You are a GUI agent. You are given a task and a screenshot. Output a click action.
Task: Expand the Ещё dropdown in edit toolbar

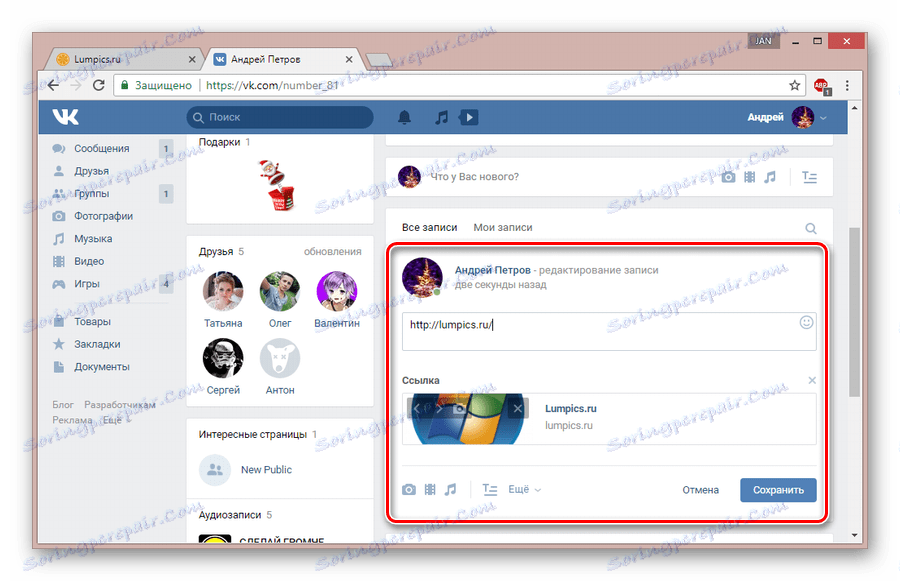tap(525, 490)
